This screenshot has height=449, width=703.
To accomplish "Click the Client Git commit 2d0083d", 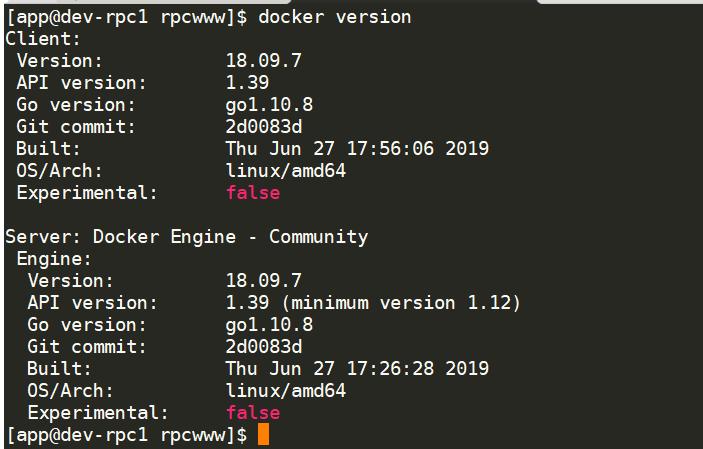I will pos(264,126).
